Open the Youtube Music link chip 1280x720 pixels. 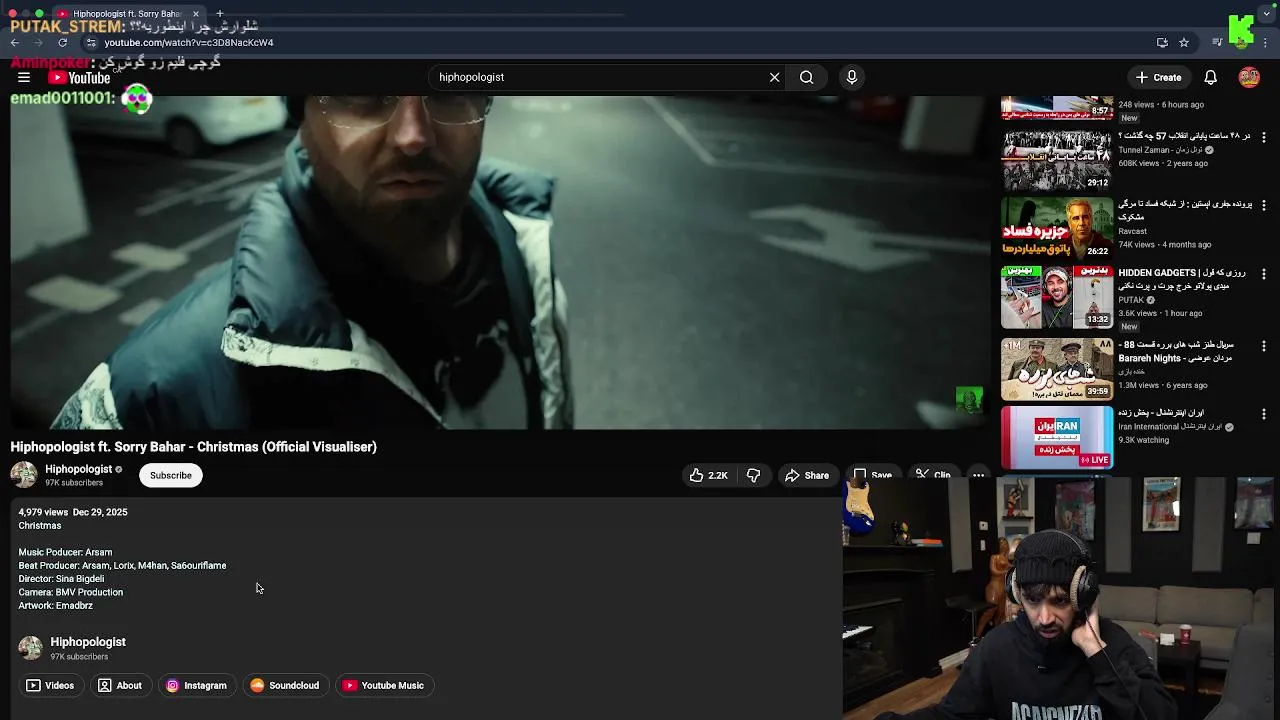[x=384, y=685]
